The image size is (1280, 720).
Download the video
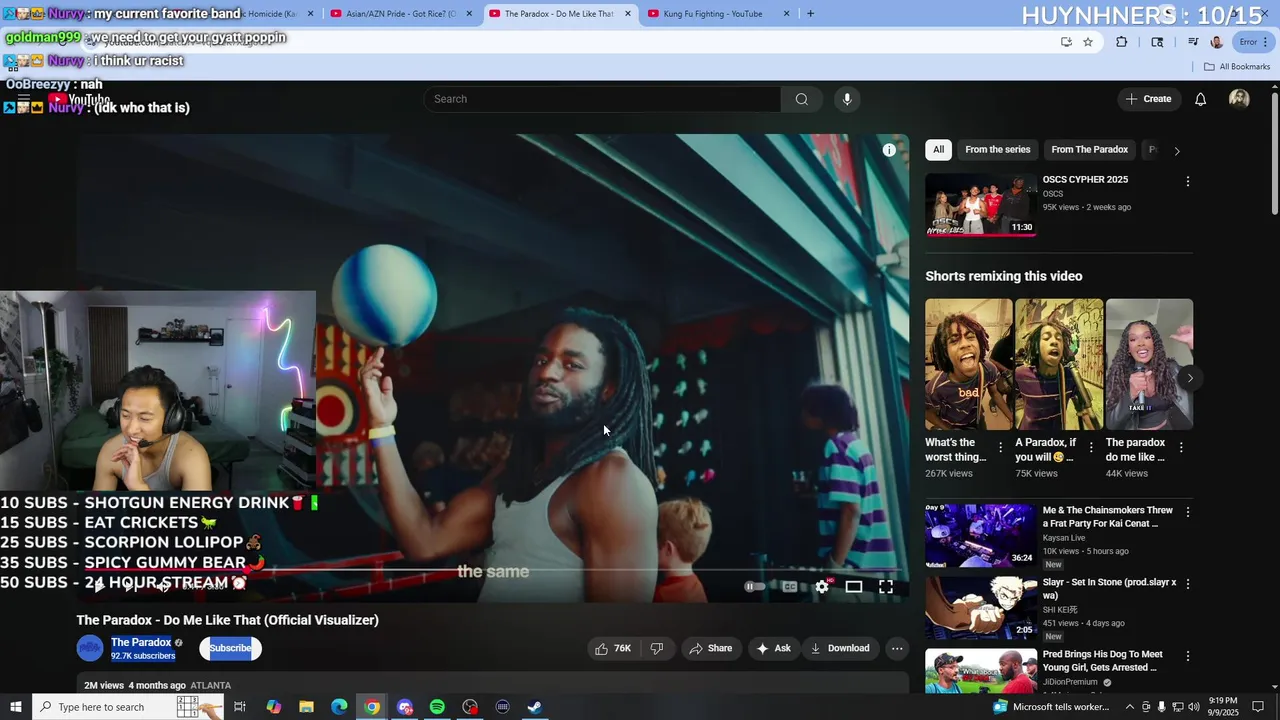840,648
